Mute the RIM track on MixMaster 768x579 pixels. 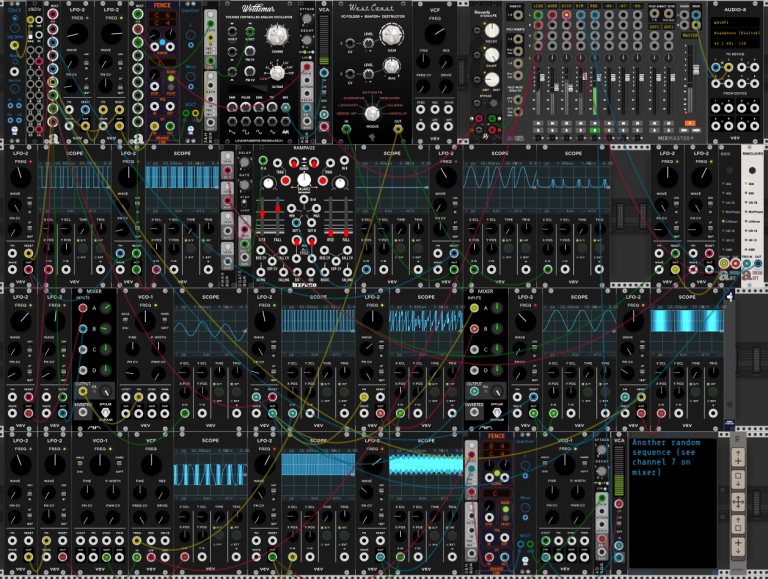pyautogui.click(x=580, y=124)
